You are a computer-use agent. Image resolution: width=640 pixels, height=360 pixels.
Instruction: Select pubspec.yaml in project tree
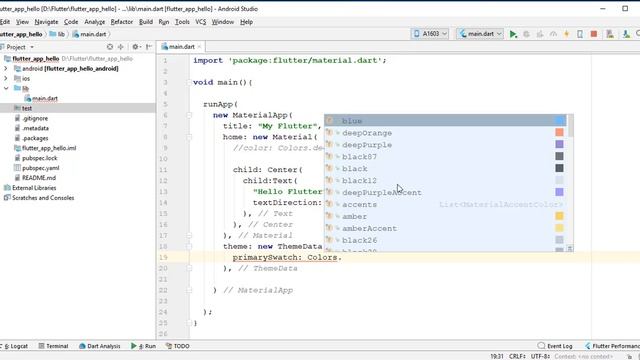(x=36, y=168)
